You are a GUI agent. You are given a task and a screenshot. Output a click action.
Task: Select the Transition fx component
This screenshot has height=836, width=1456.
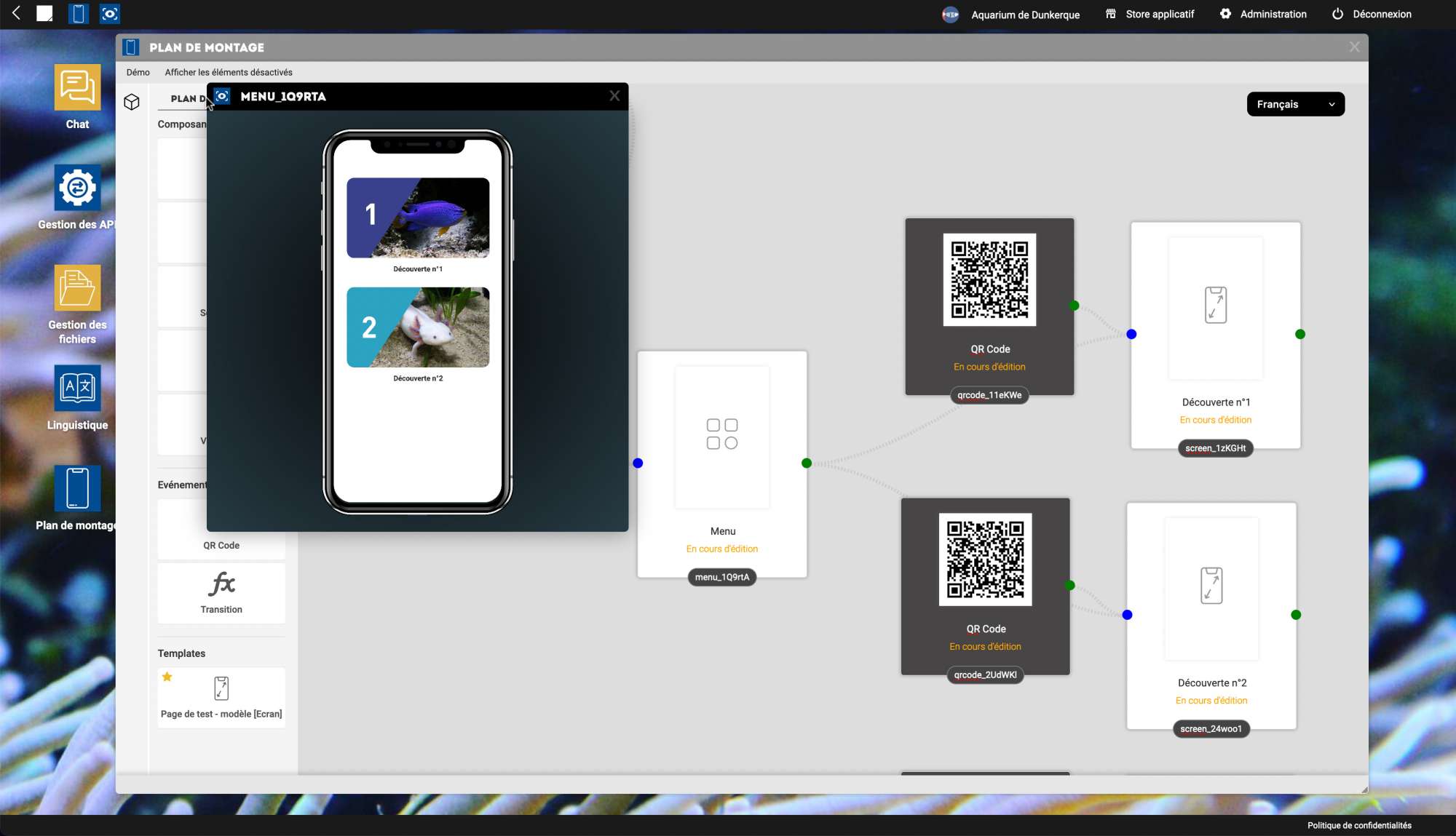click(x=221, y=592)
